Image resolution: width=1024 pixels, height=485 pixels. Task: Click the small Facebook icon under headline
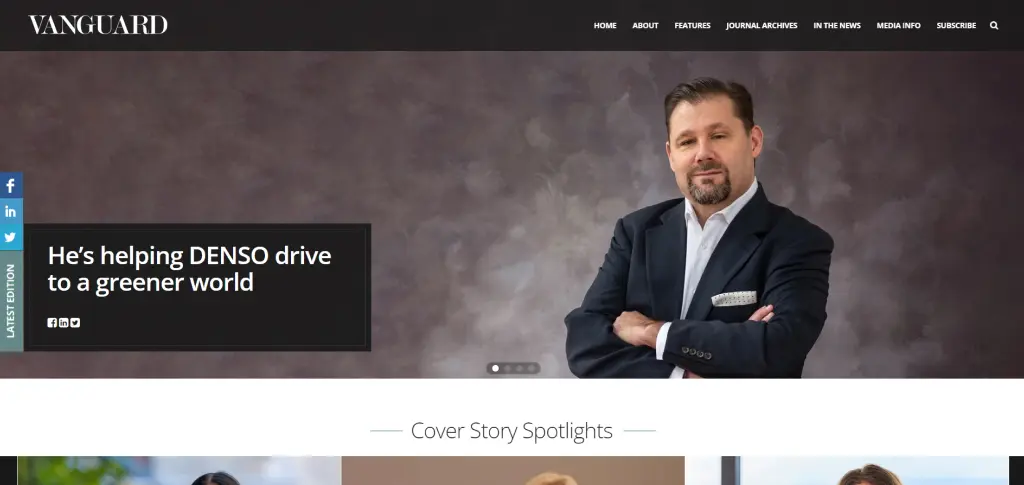52,322
